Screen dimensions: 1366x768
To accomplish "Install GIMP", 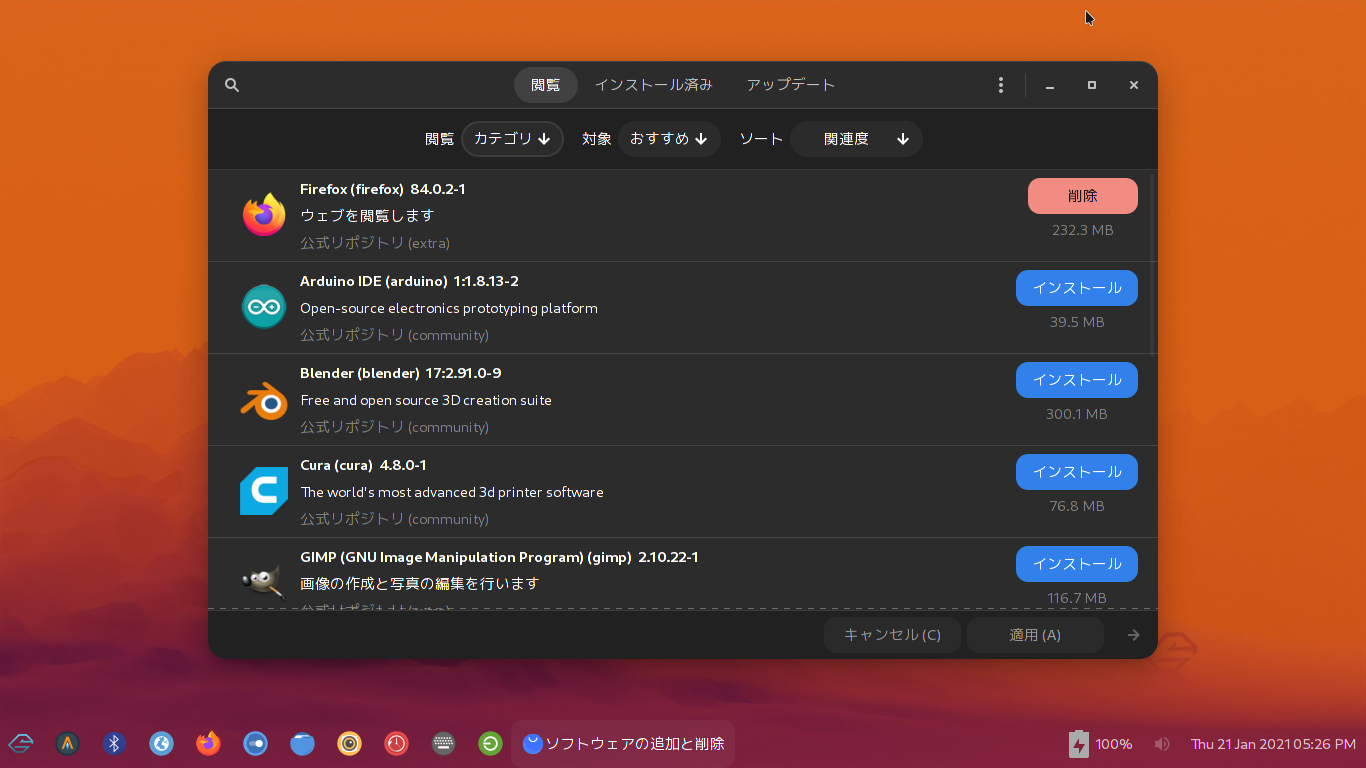I will coord(1077,564).
